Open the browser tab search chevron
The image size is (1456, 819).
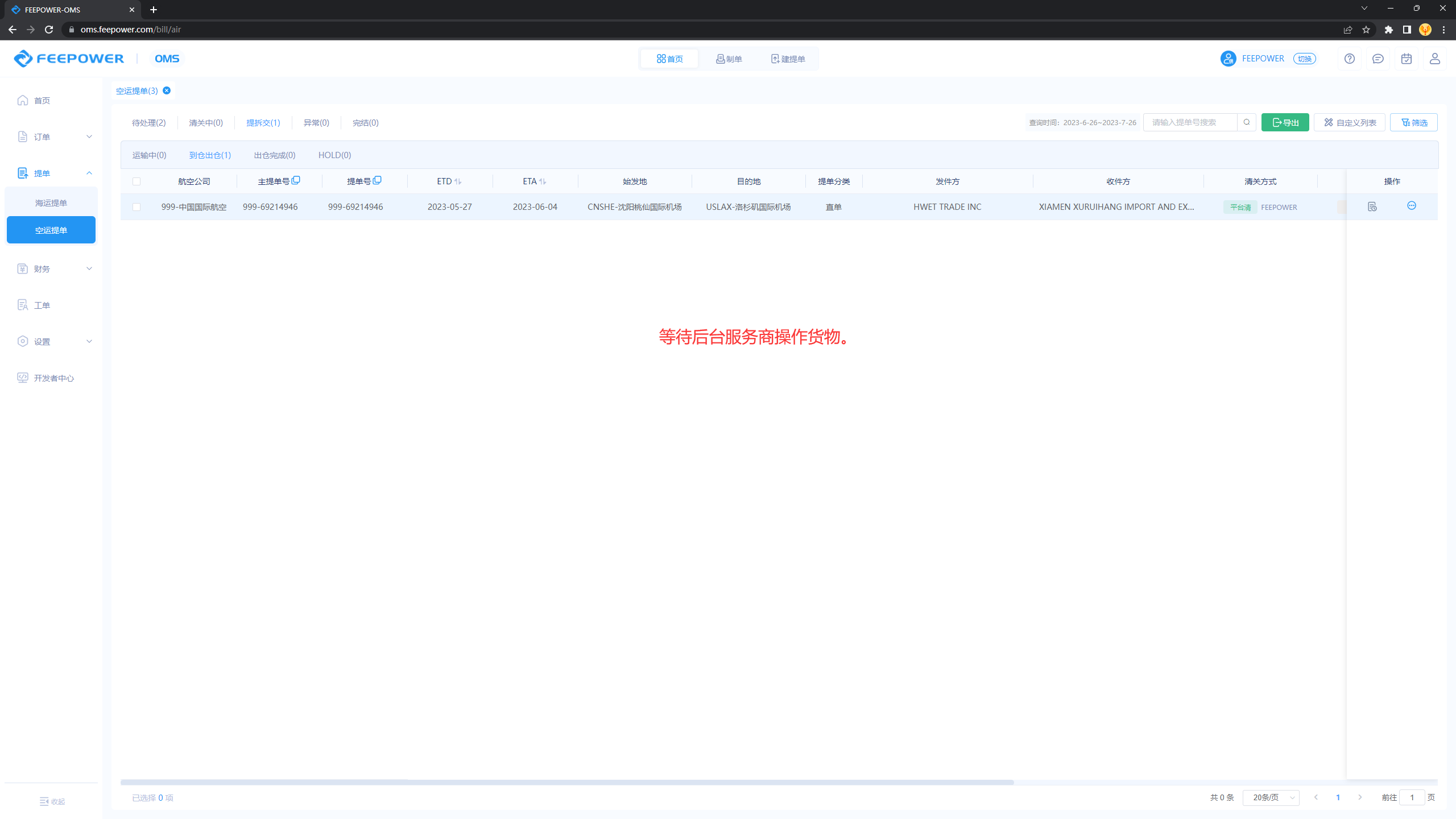point(1364,9)
